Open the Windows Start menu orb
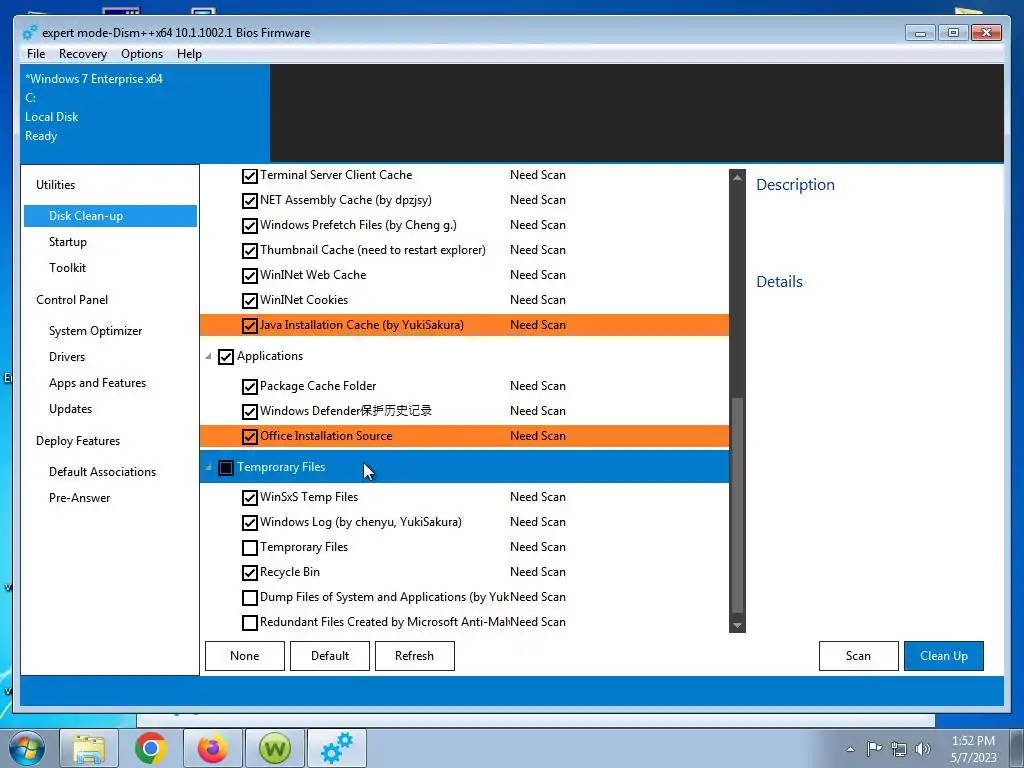The height and width of the screenshot is (768, 1024). coord(27,748)
